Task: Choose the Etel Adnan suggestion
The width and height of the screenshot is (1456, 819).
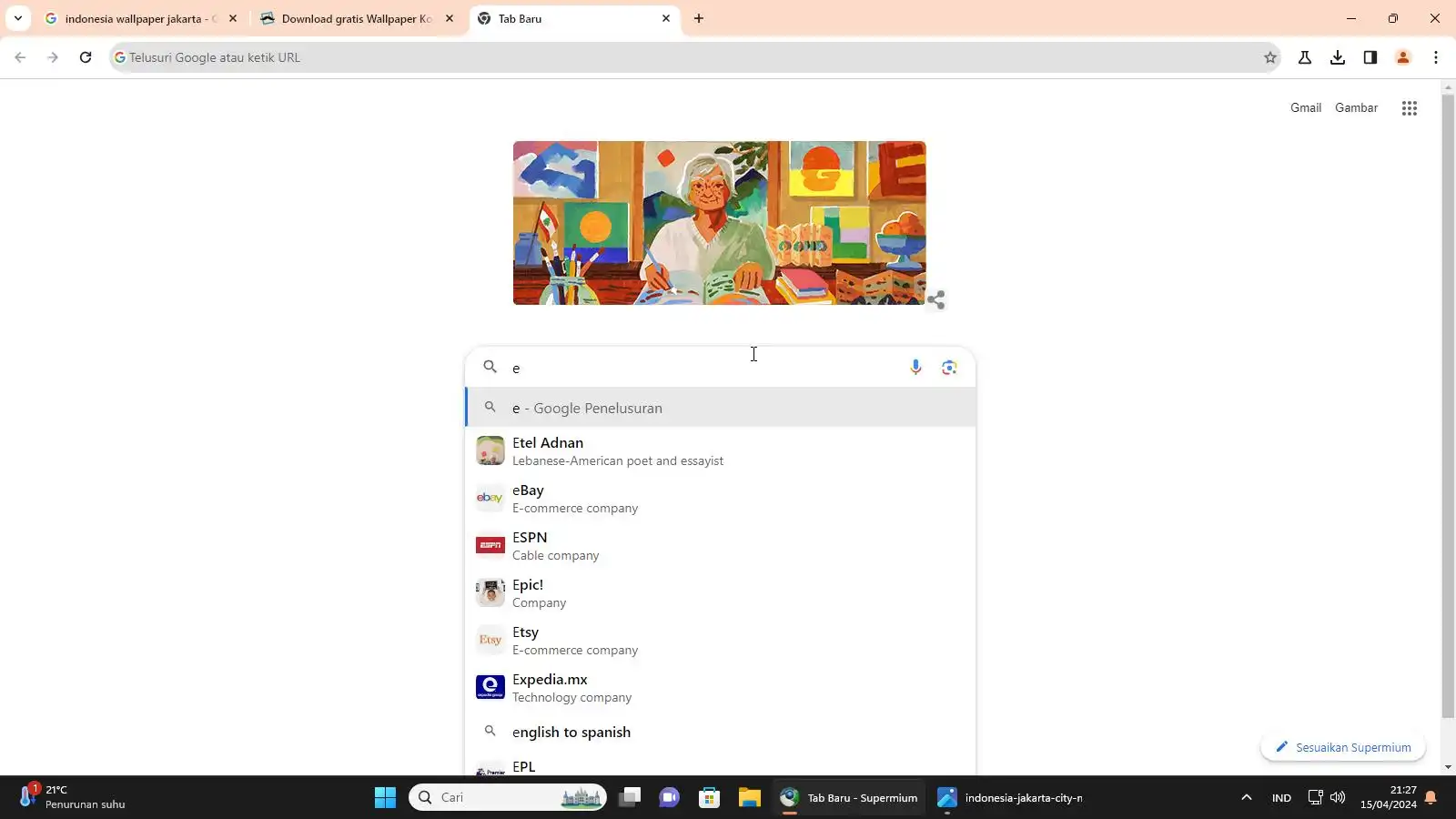Action: (720, 450)
